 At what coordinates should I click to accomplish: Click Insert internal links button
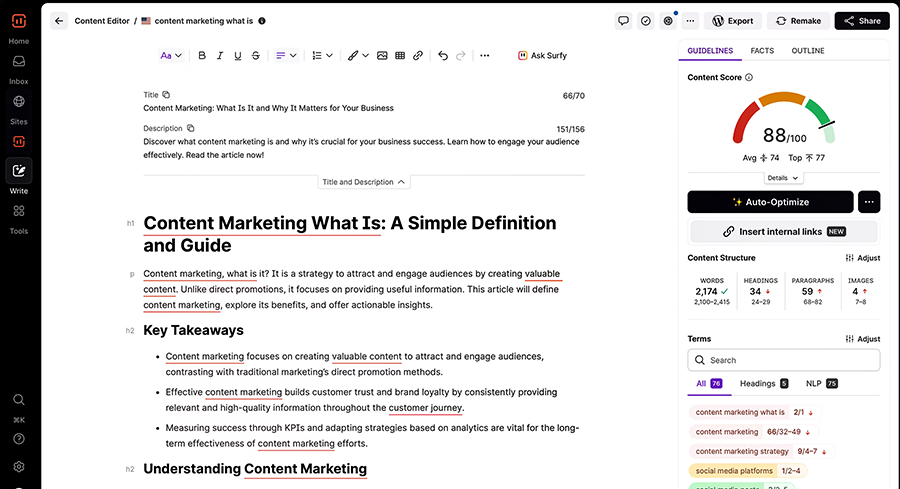(784, 232)
